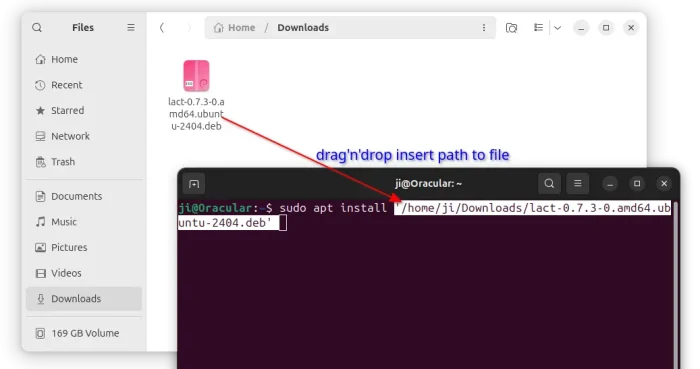
Task: Toggle list view in Files
Action: click(538, 28)
